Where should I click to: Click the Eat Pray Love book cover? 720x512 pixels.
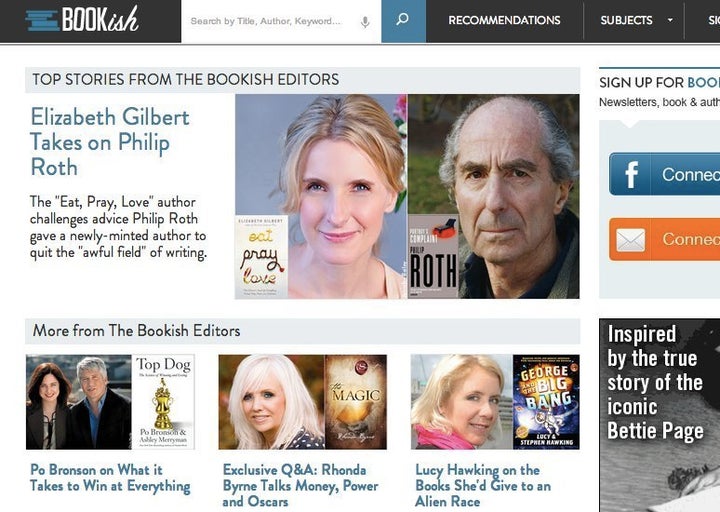click(x=261, y=257)
